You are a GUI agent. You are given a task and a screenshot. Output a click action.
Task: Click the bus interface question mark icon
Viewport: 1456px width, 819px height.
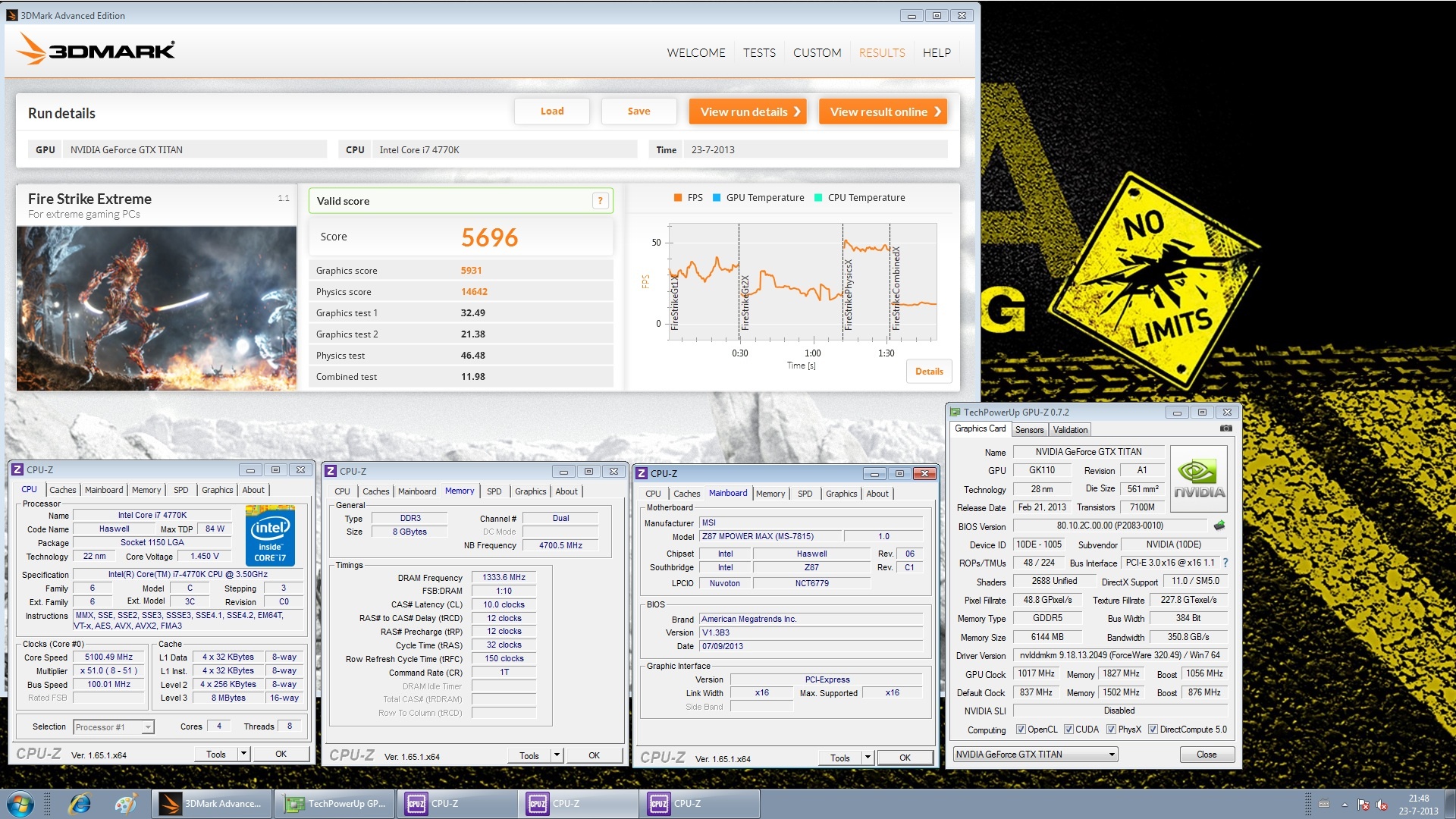pos(1225,563)
